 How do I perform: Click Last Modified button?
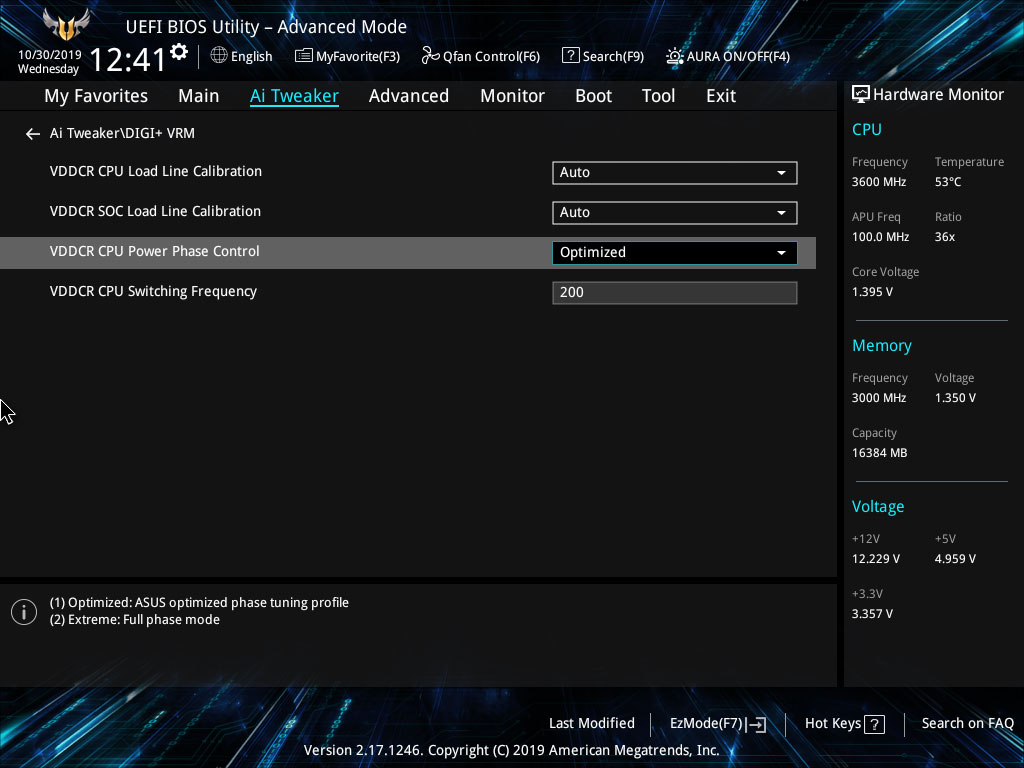point(592,723)
